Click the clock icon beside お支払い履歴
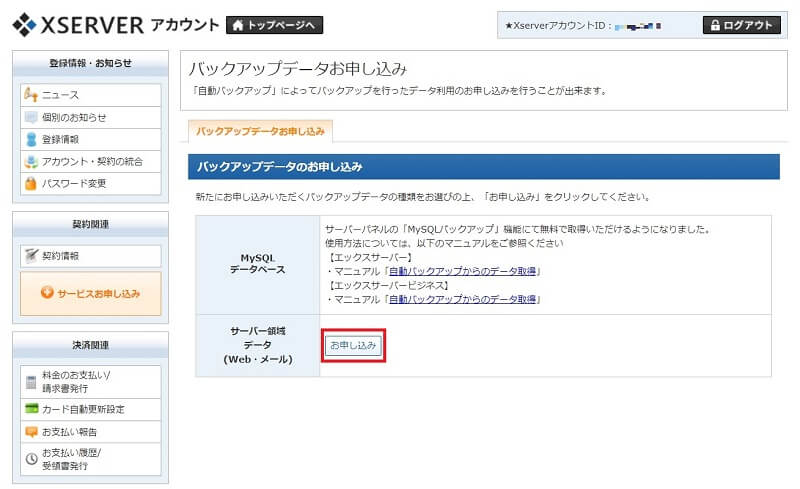Viewport: 800px width, 489px height. click(32, 458)
